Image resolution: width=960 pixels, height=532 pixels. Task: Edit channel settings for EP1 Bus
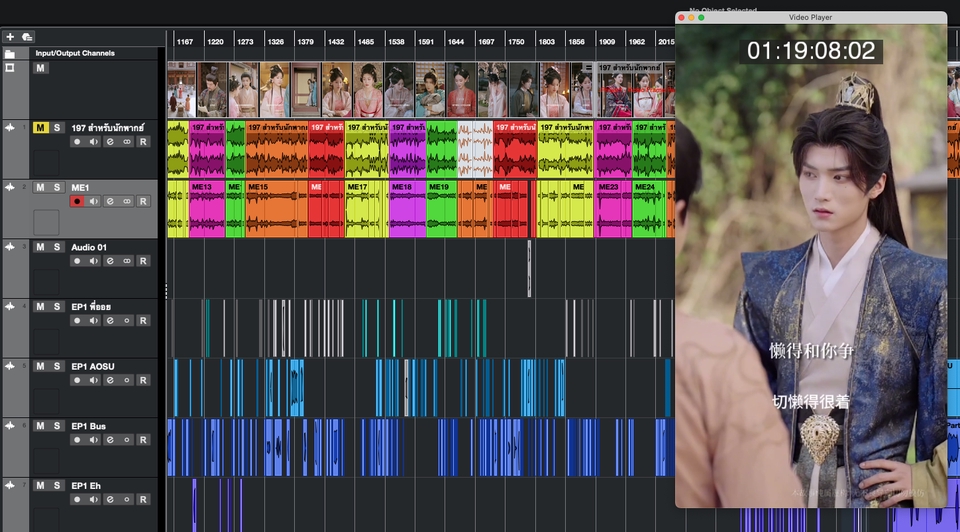coord(110,440)
